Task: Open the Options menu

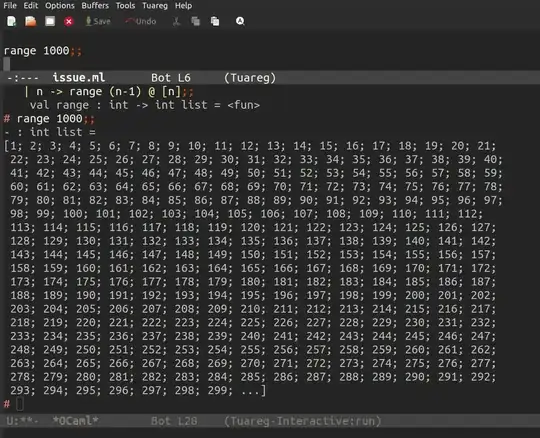Action: click(60, 6)
